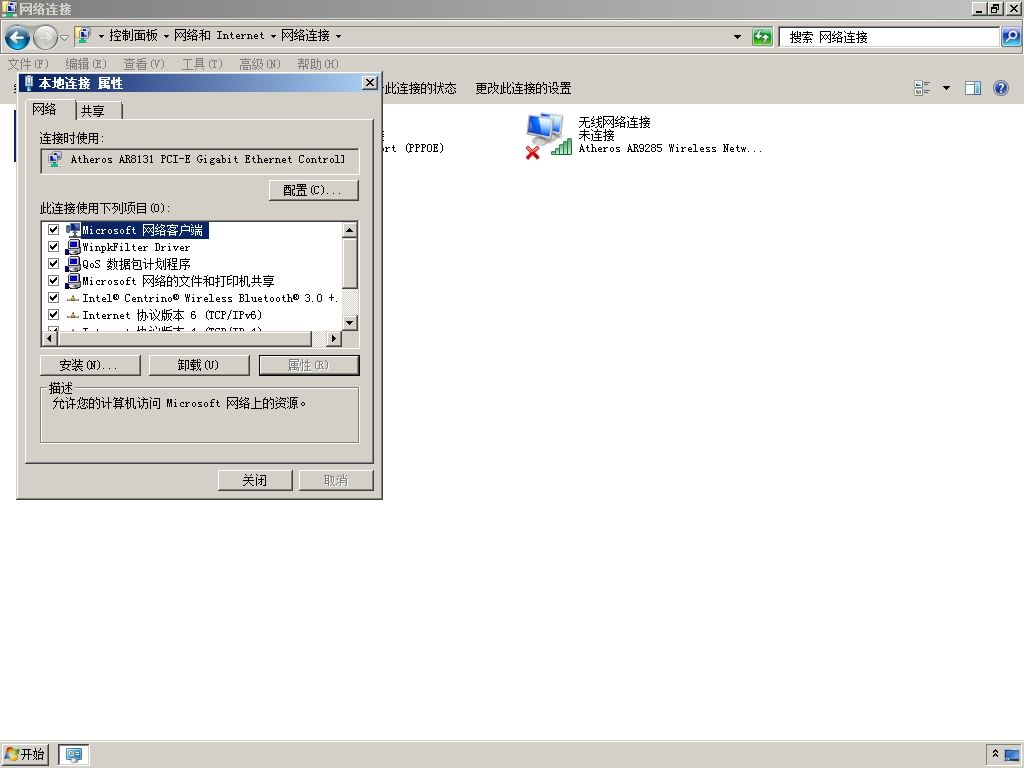1024x768 pixels.
Task: Open recent pages dropdown next to Forward
Action: click(64, 38)
